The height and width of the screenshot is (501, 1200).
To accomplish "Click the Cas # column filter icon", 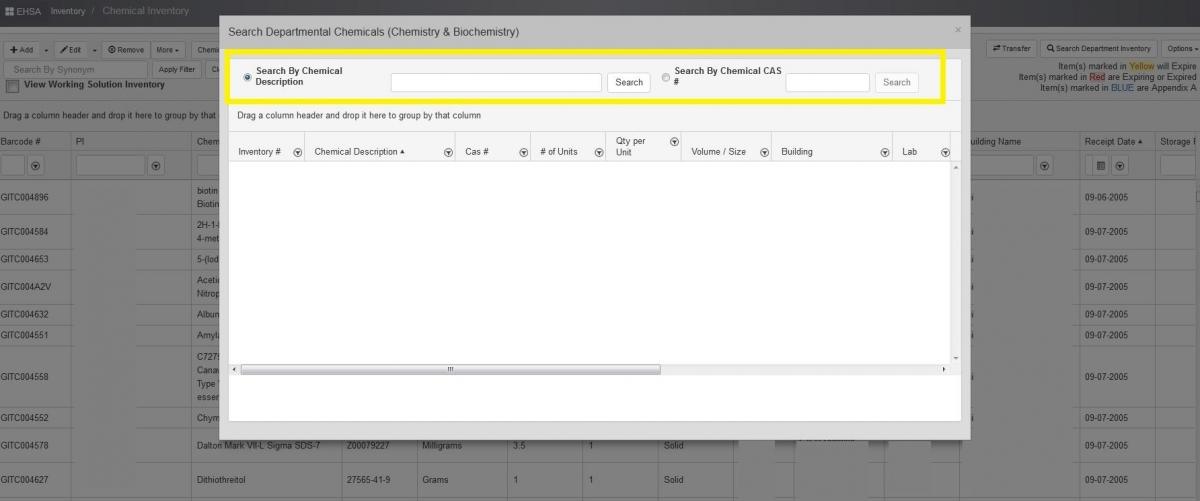I will (x=523, y=152).
